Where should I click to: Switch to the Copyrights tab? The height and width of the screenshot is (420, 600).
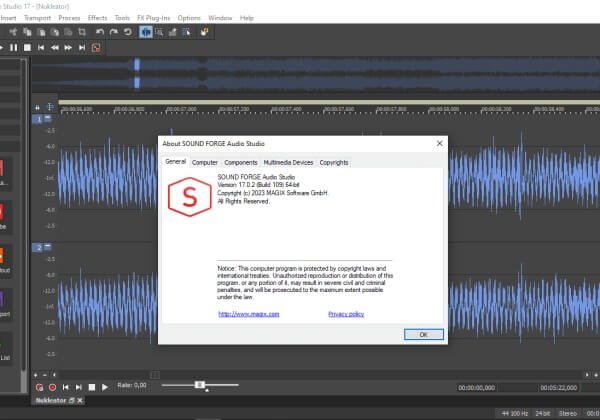(x=334, y=163)
